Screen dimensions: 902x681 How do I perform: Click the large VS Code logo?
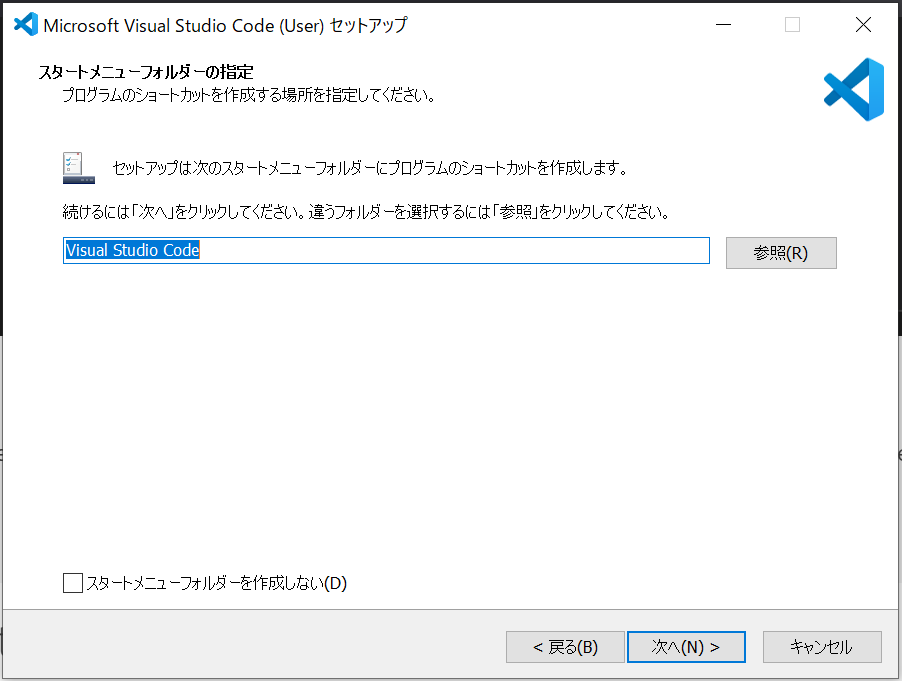[854, 89]
